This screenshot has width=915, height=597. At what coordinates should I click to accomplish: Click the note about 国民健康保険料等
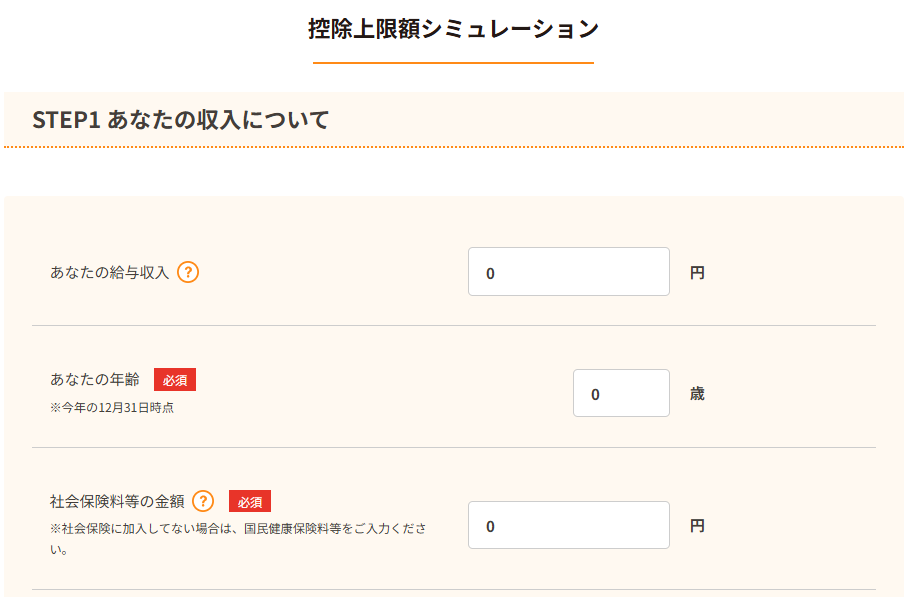click(240, 528)
